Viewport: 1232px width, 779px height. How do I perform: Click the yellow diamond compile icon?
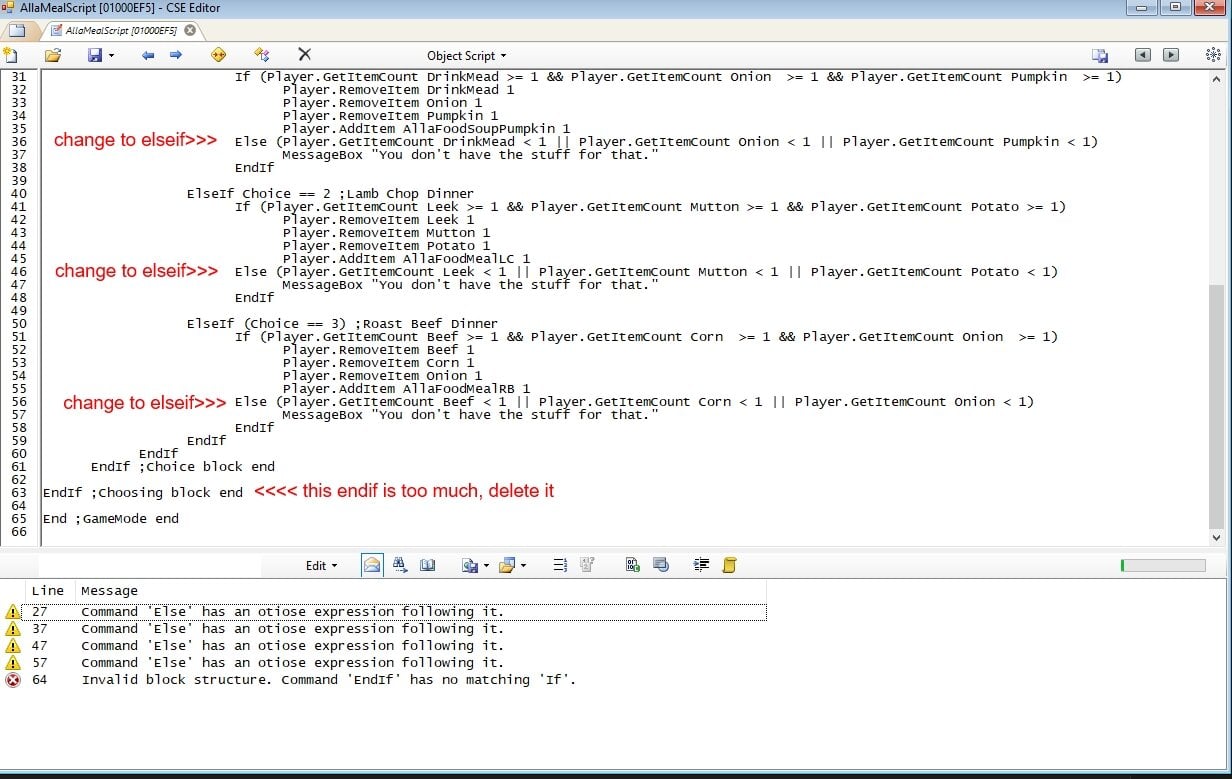coord(219,55)
